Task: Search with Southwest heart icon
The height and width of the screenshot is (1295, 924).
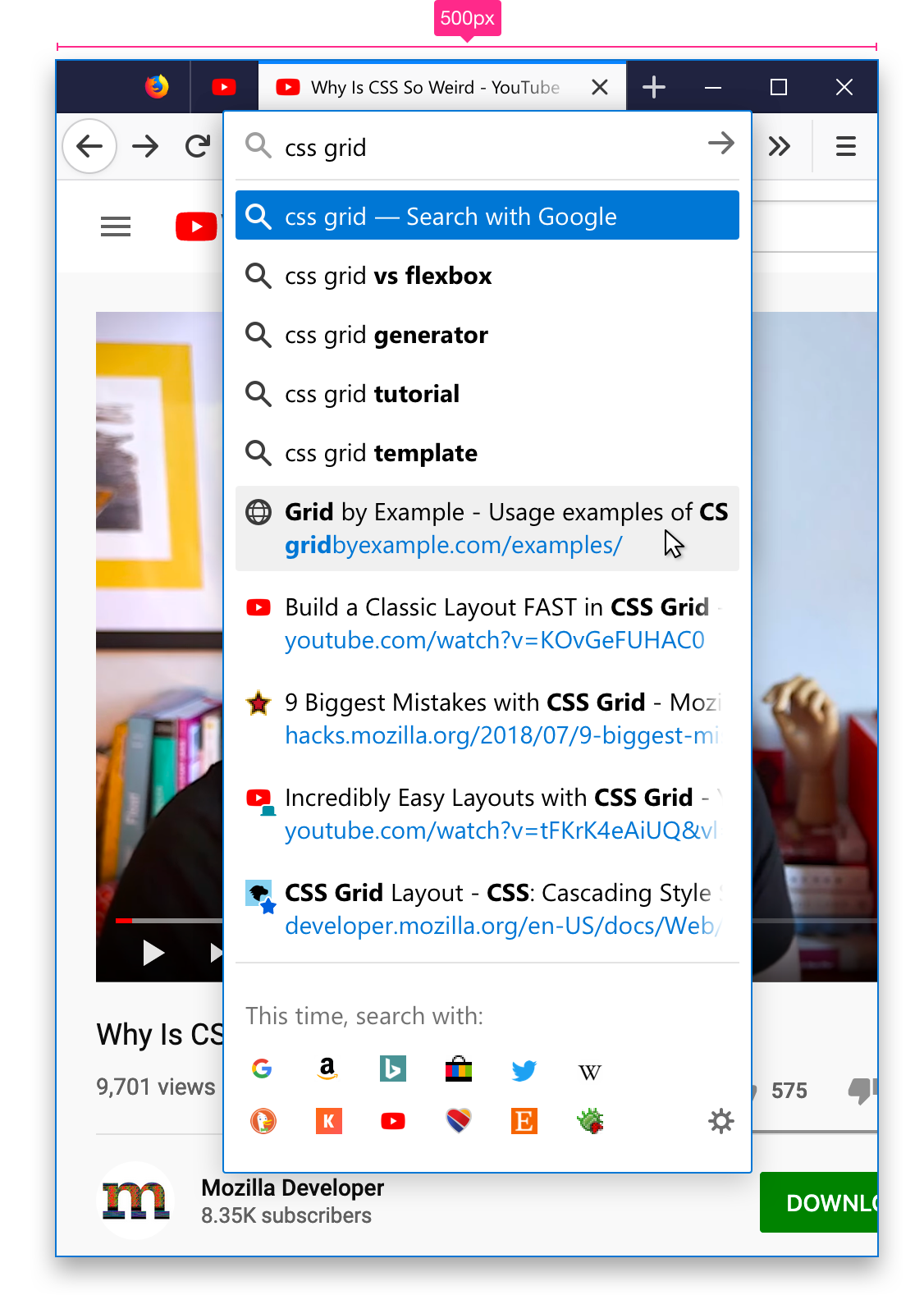Action: coord(459,1121)
